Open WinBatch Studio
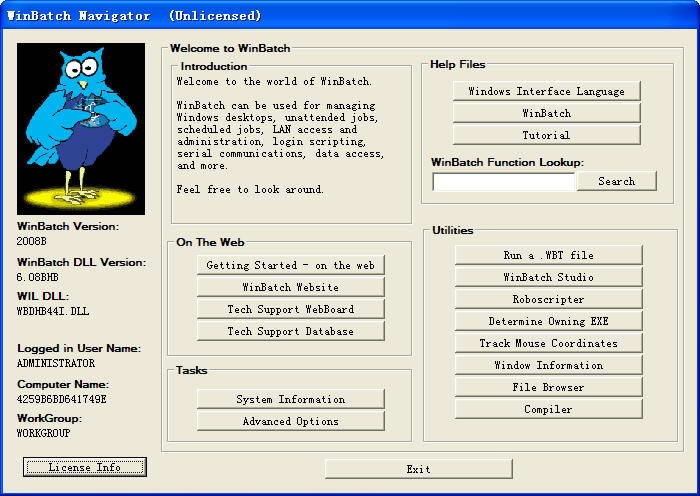The image size is (700, 496). 548,277
